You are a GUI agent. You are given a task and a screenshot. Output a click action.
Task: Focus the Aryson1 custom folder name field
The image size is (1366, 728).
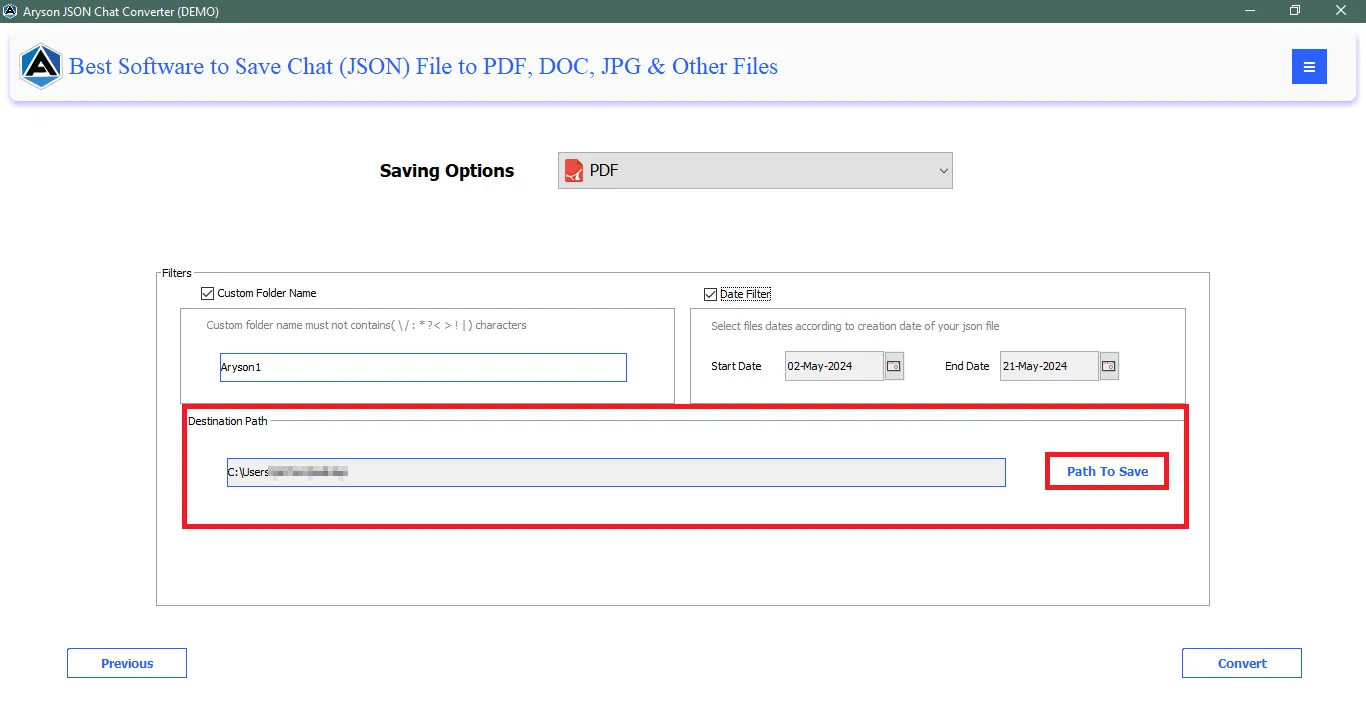(423, 367)
